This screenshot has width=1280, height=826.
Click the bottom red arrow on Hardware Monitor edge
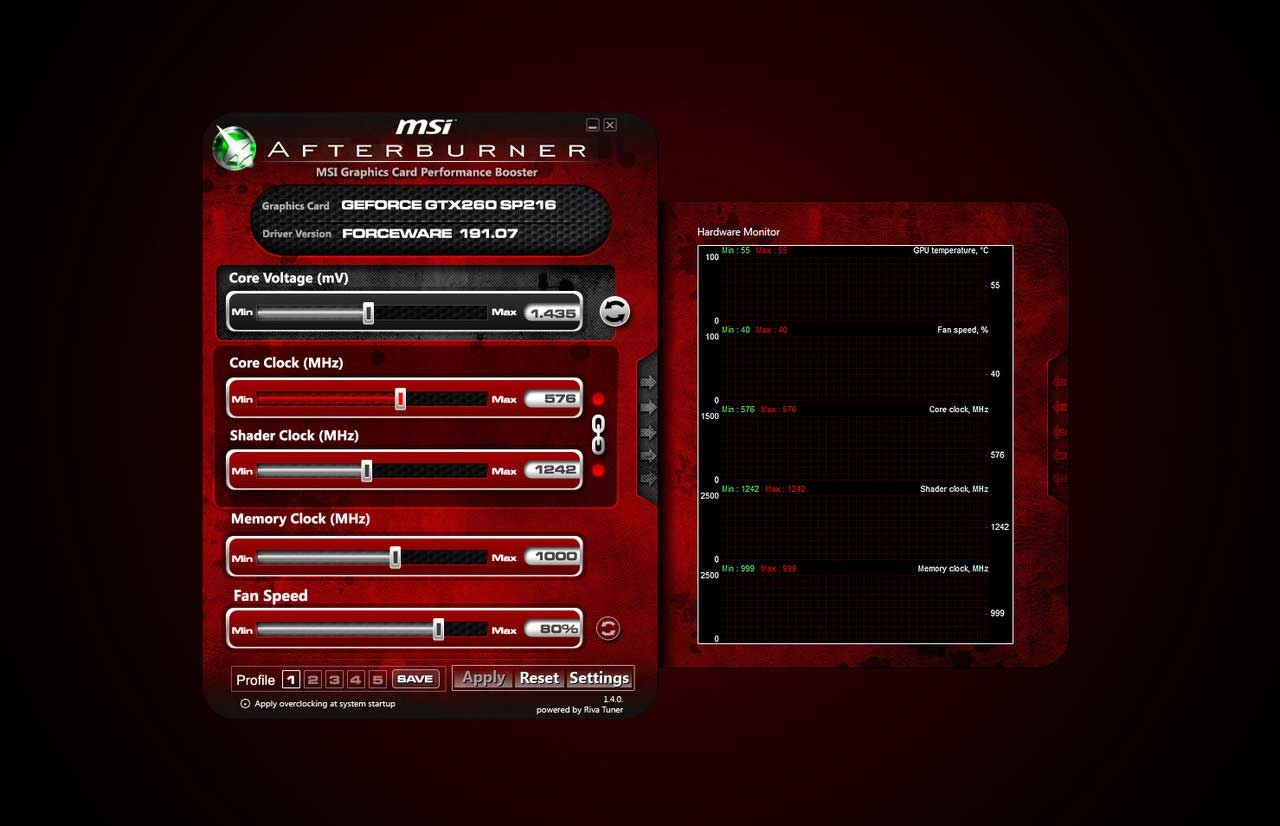click(x=1060, y=479)
